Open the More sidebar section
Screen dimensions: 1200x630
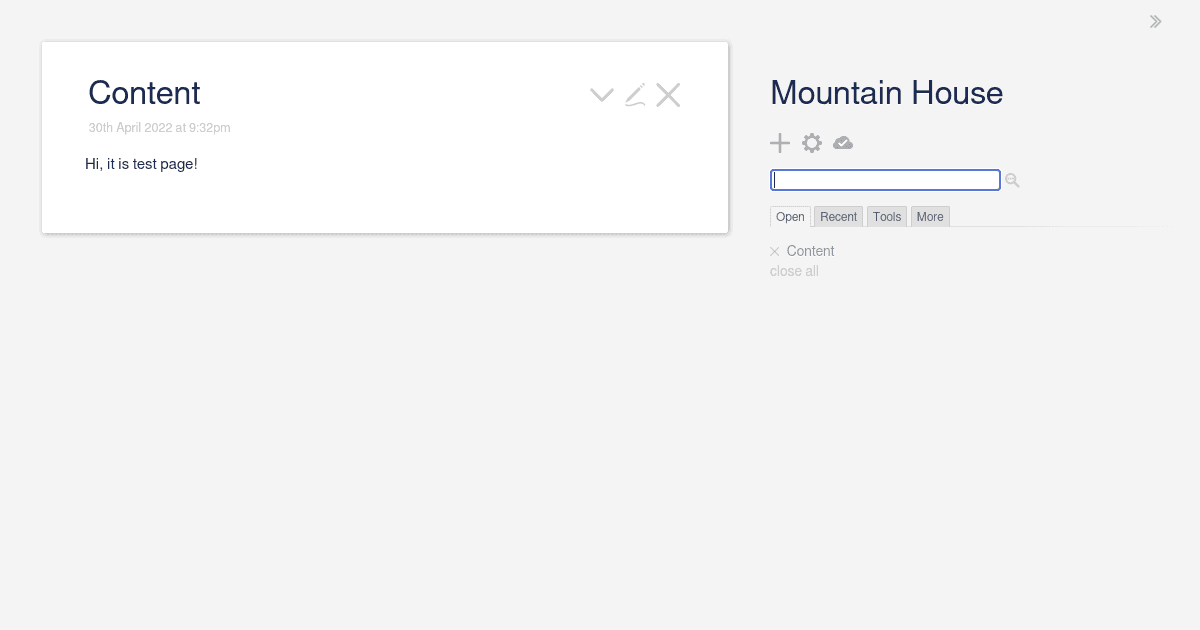coord(930,216)
